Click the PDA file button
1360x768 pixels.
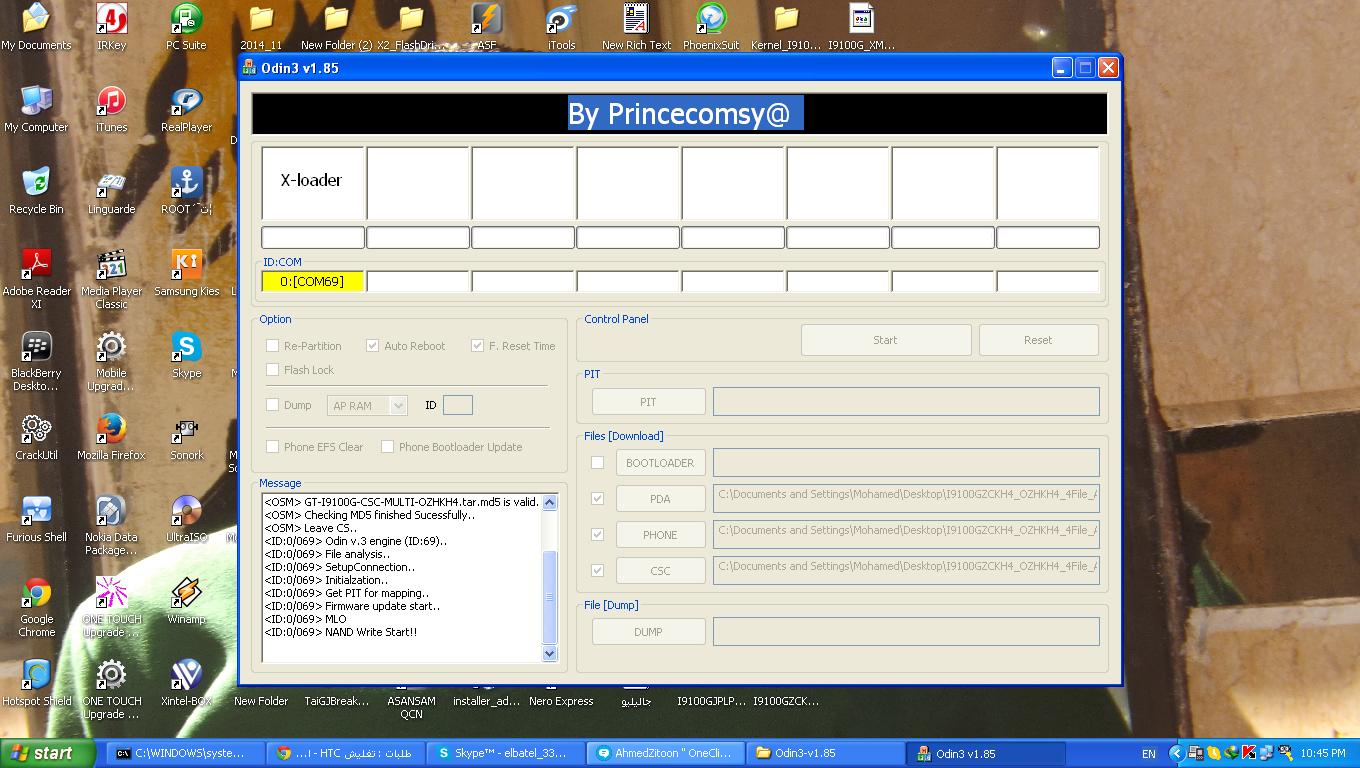point(660,499)
